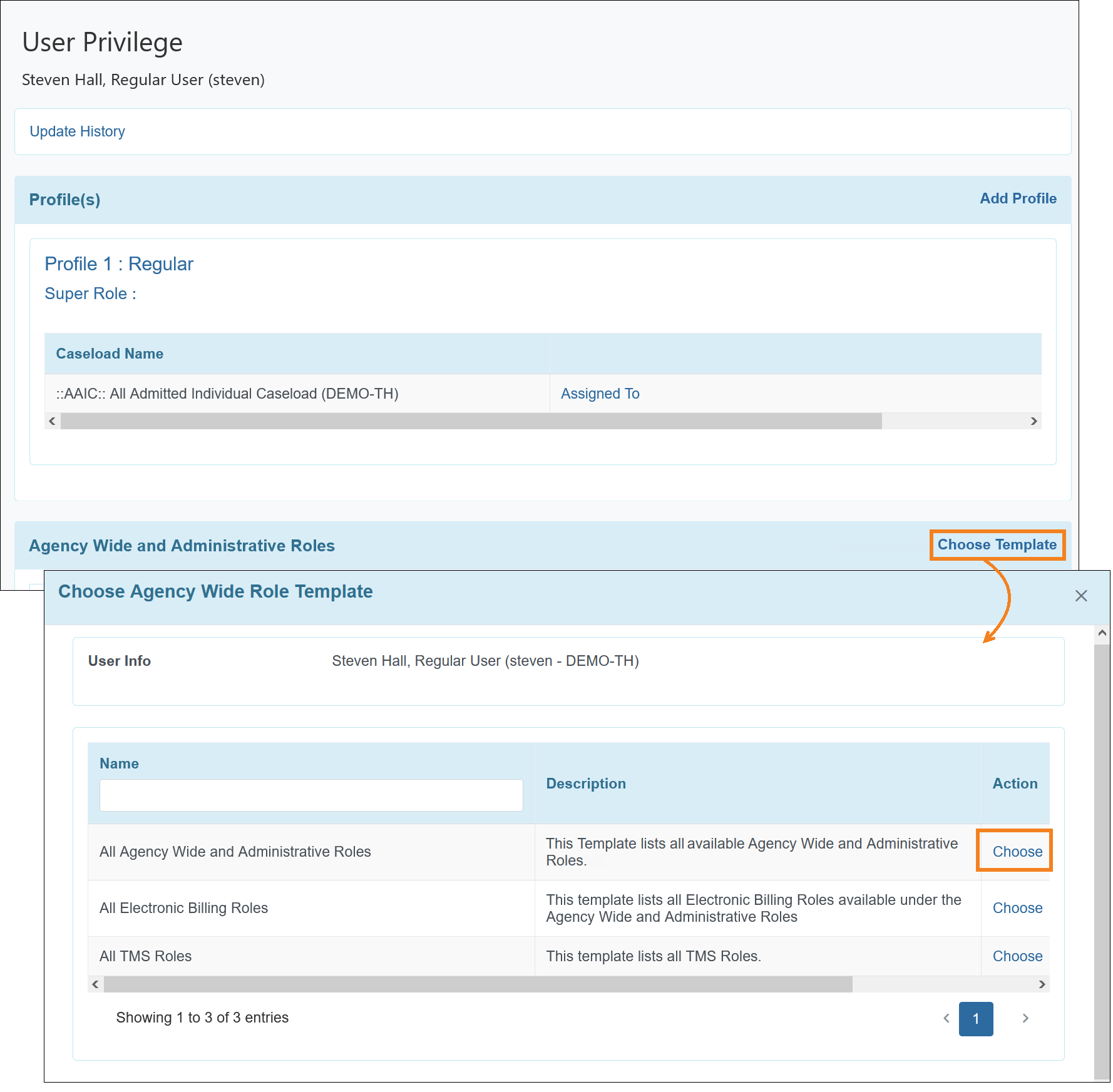Click the Action column header

click(1015, 783)
